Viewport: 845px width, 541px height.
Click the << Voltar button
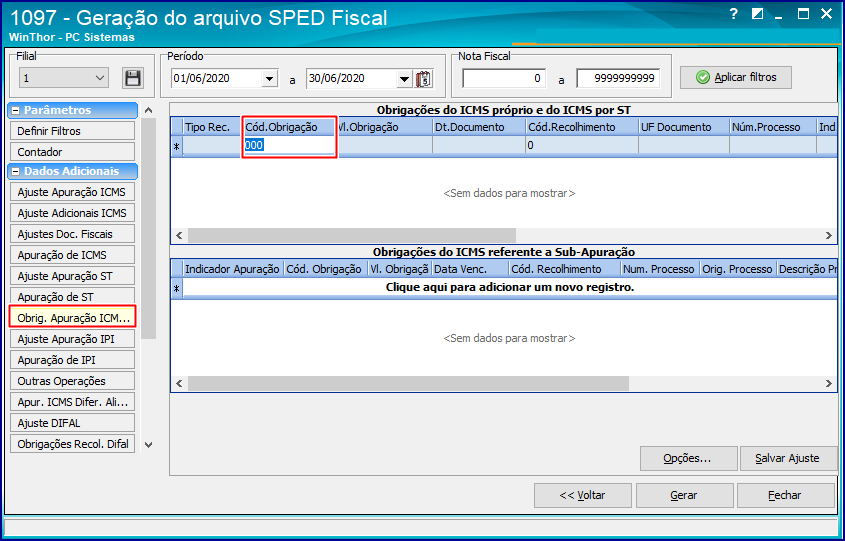click(x=583, y=495)
